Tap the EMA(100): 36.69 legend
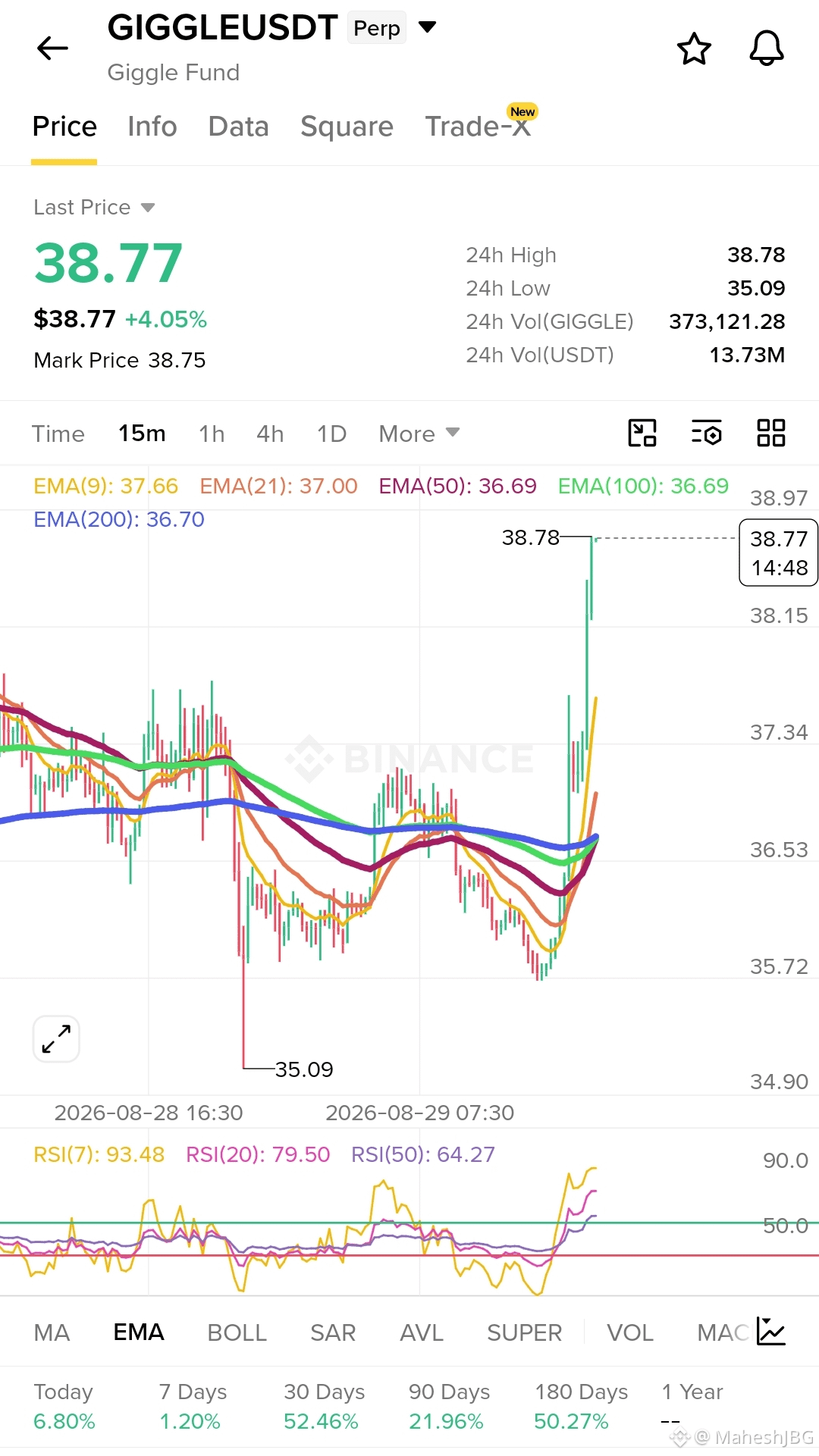The image size is (819, 1456). point(643,486)
